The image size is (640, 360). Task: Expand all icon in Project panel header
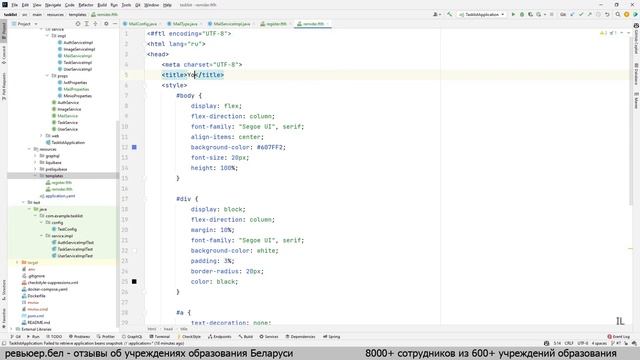(x=87, y=24)
